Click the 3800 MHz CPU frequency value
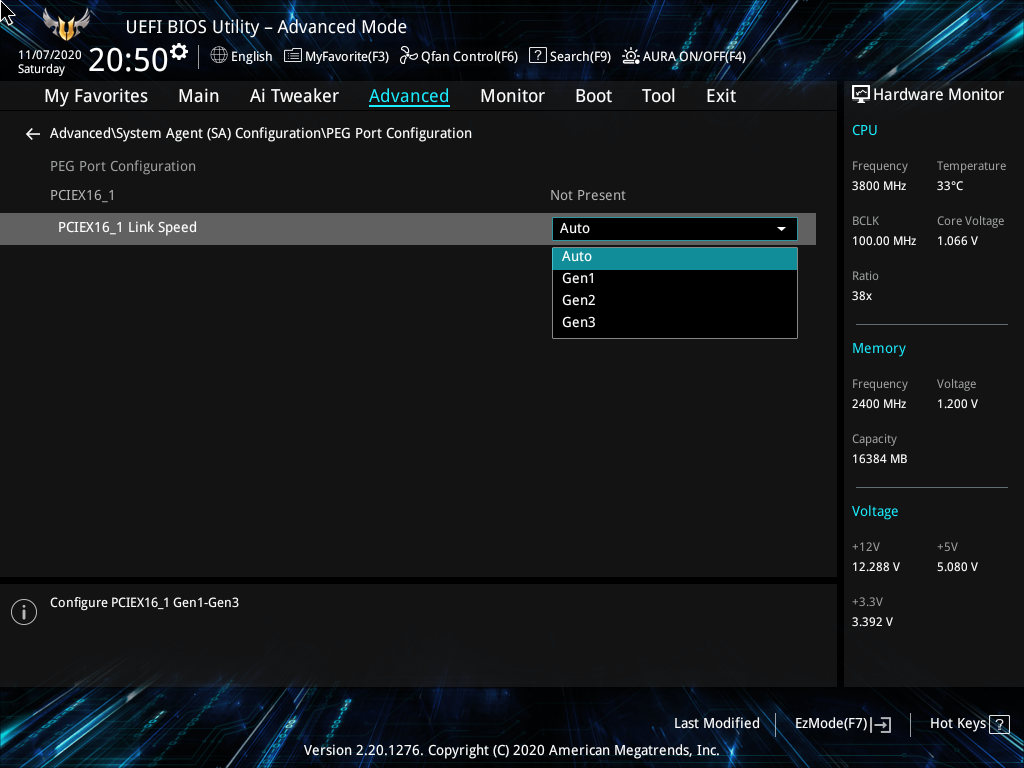 pyautogui.click(x=879, y=186)
